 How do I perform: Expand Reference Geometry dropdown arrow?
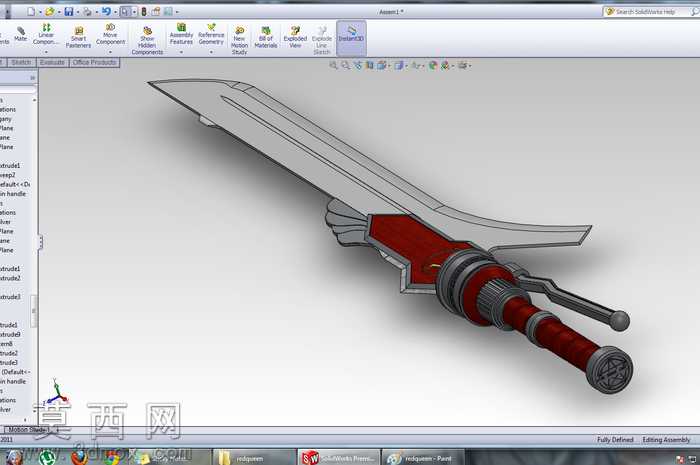point(211,52)
